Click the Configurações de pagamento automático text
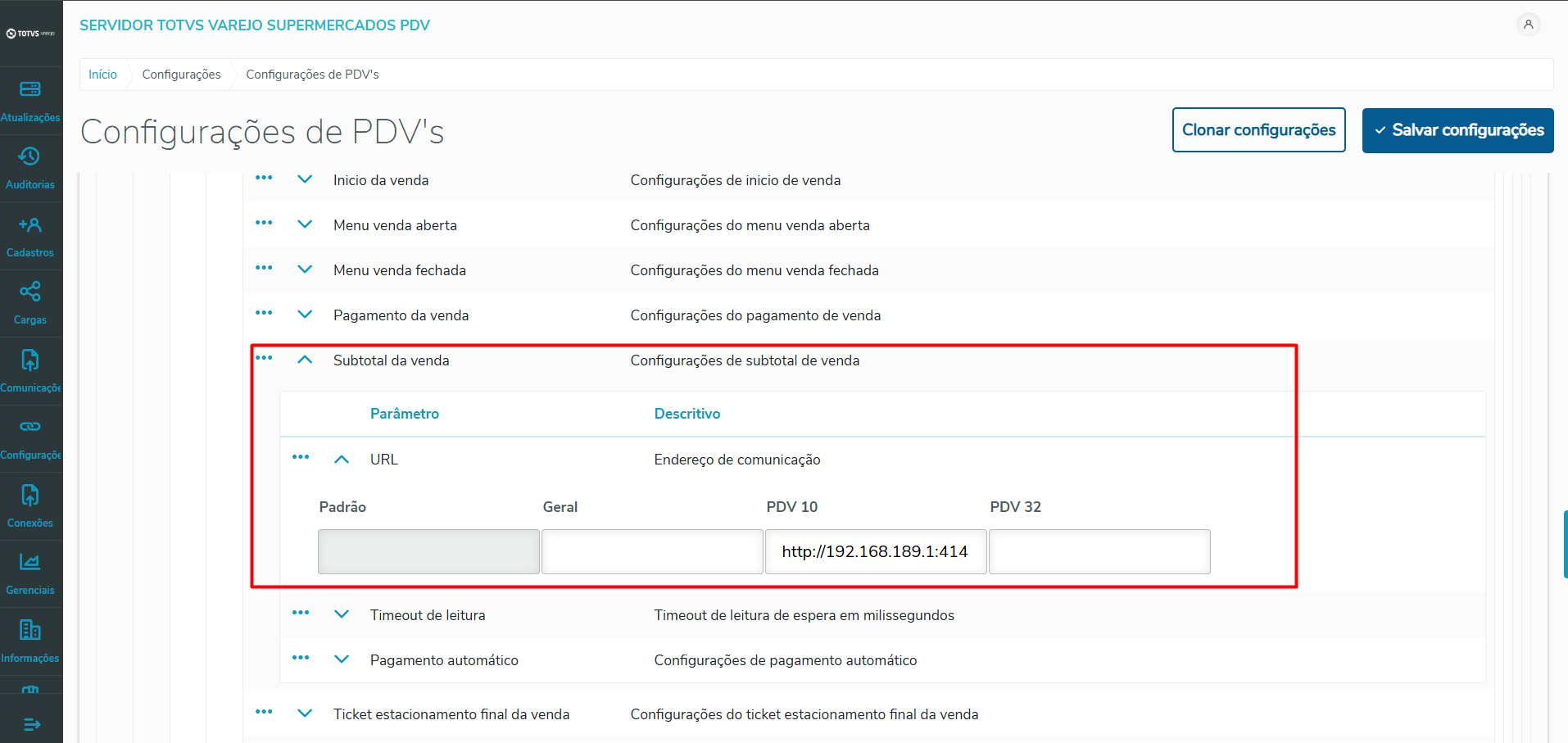 [786, 660]
